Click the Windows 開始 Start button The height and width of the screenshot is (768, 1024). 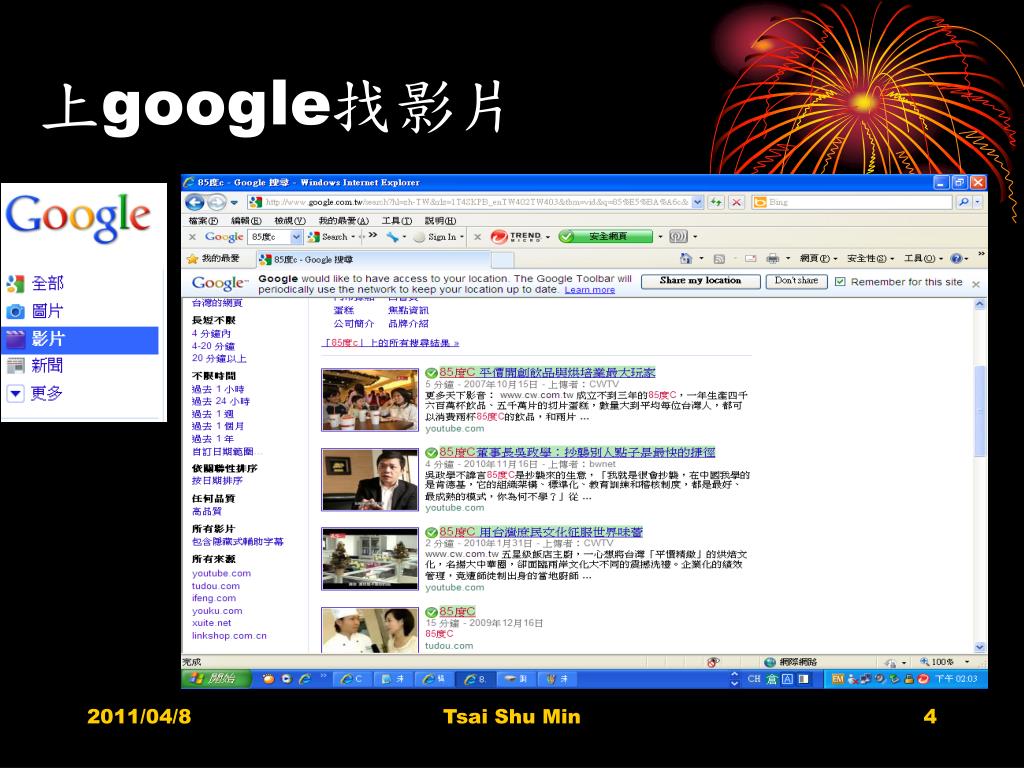click(216, 679)
